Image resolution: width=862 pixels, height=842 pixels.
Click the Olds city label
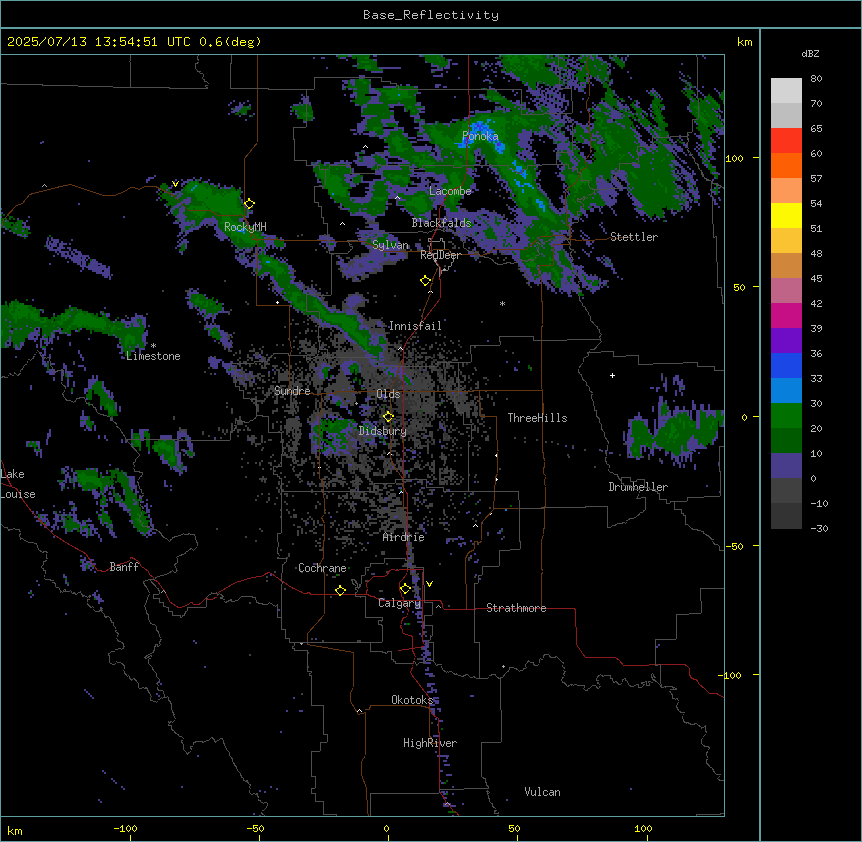coord(388,394)
